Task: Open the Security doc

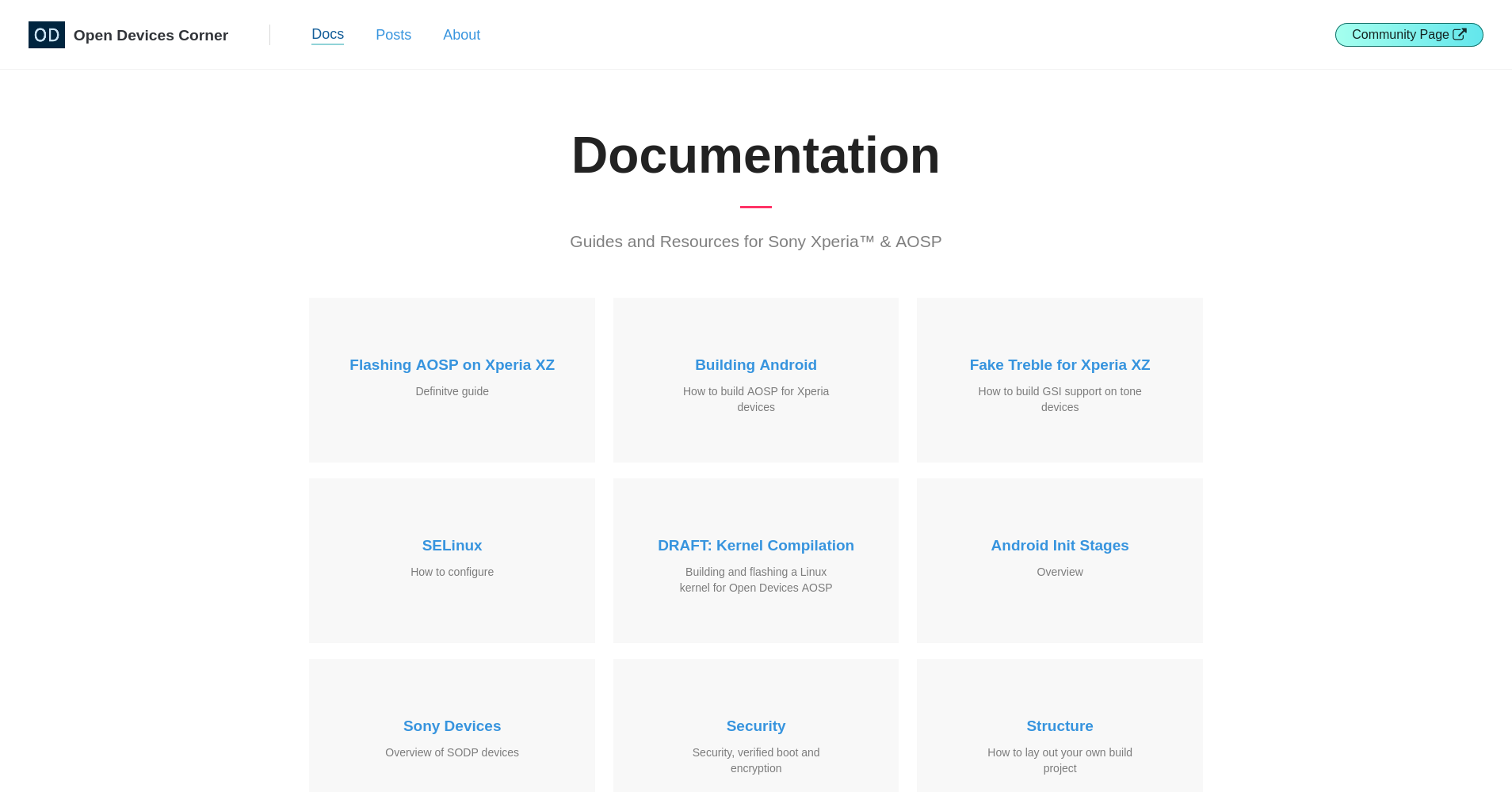Action: pos(756,726)
